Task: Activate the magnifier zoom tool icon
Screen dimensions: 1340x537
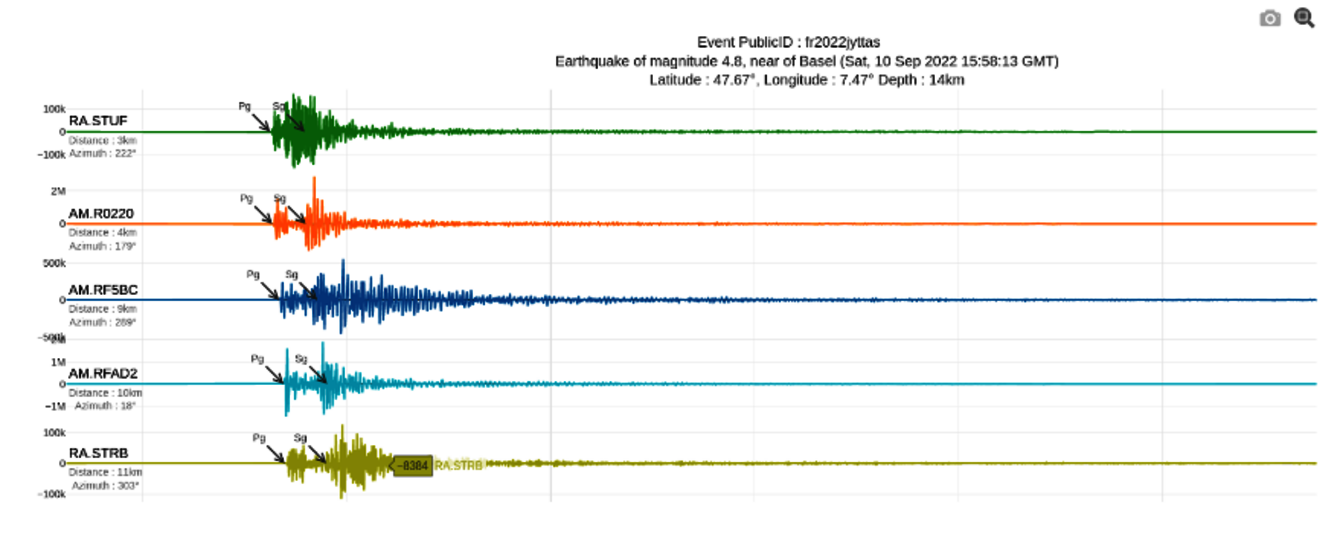Action: pos(1304,18)
